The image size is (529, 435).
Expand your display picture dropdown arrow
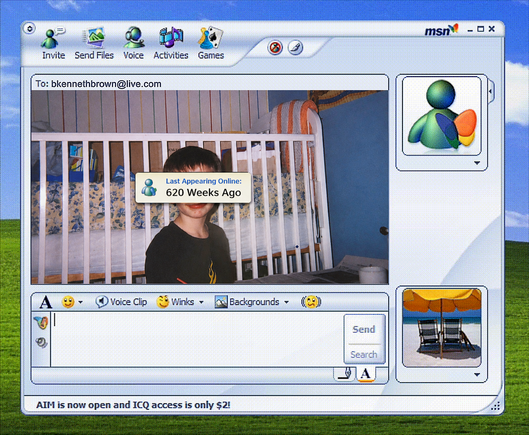tap(477, 375)
